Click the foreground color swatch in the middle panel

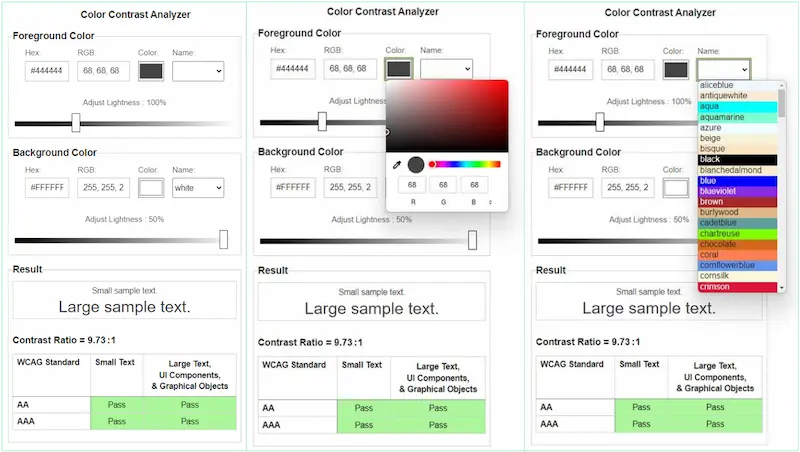[x=398, y=69]
